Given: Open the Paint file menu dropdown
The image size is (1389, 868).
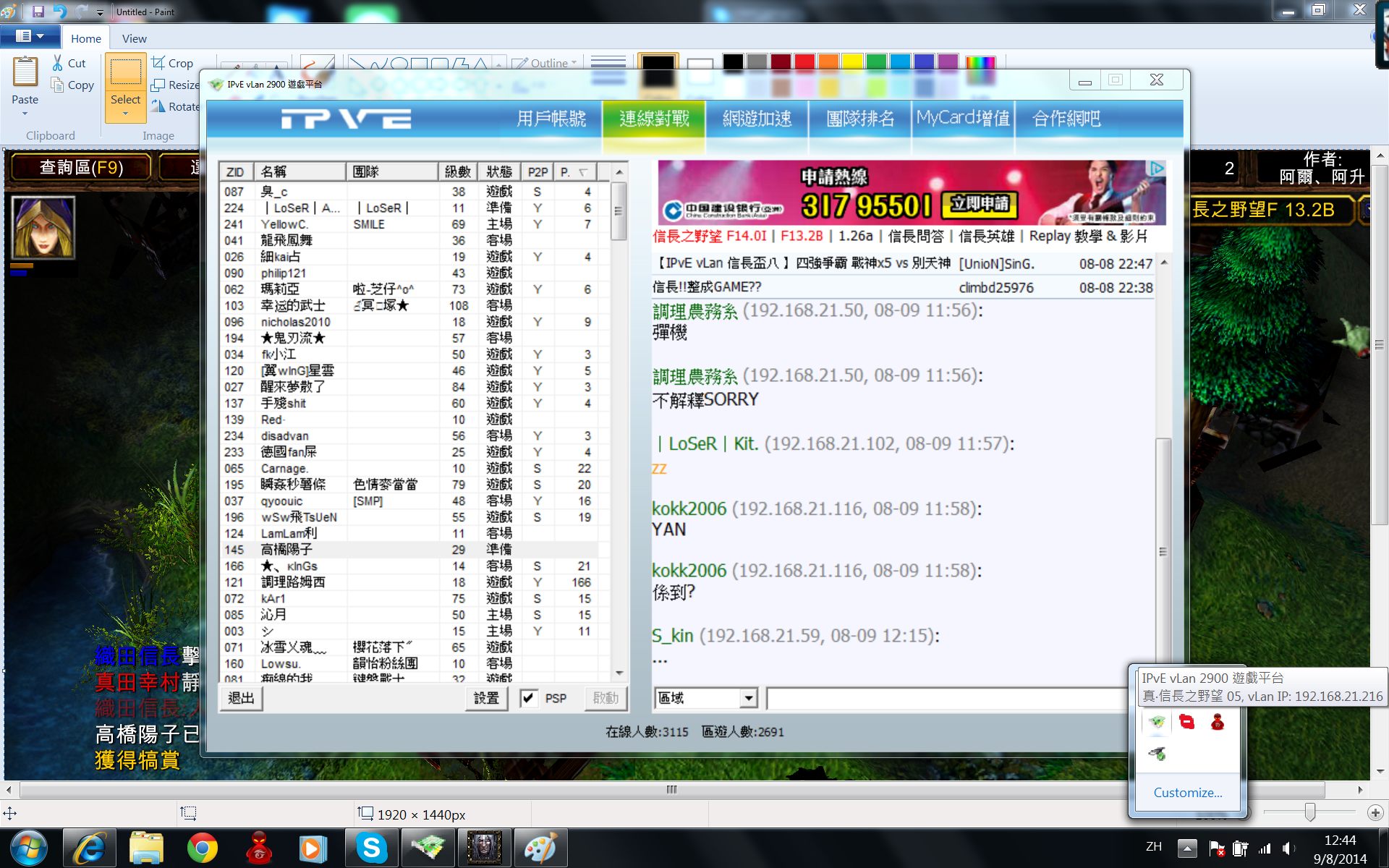Looking at the screenshot, I should tap(30, 36).
